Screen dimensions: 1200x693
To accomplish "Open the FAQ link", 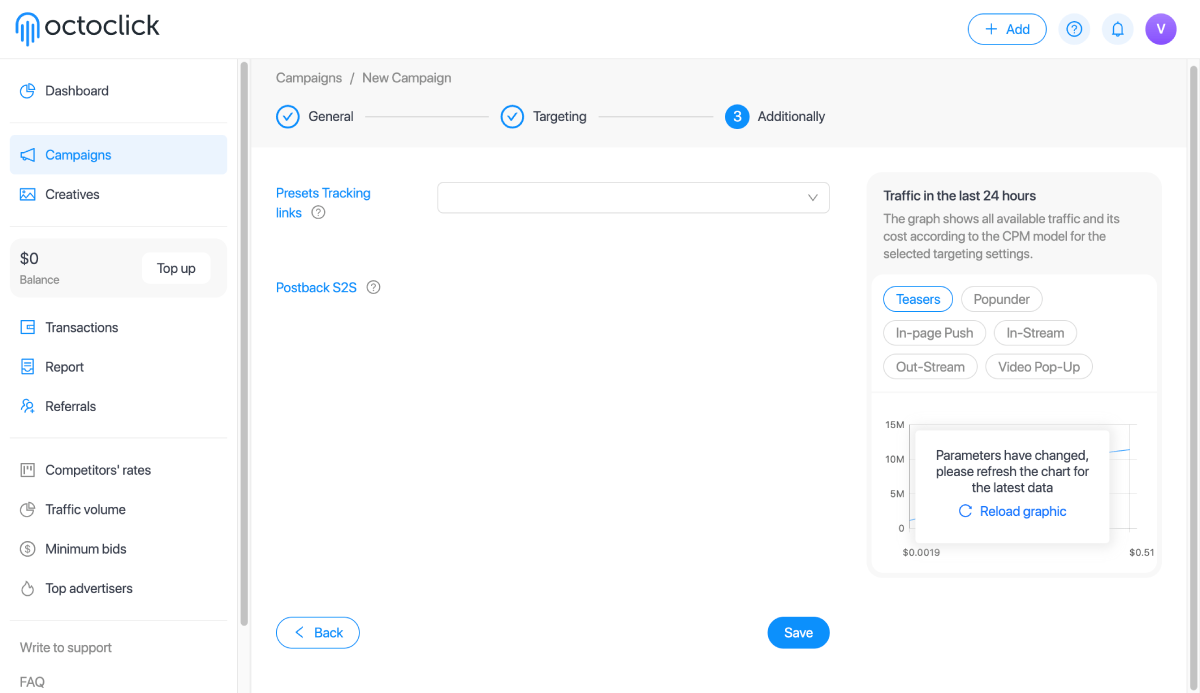I will point(32,682).
